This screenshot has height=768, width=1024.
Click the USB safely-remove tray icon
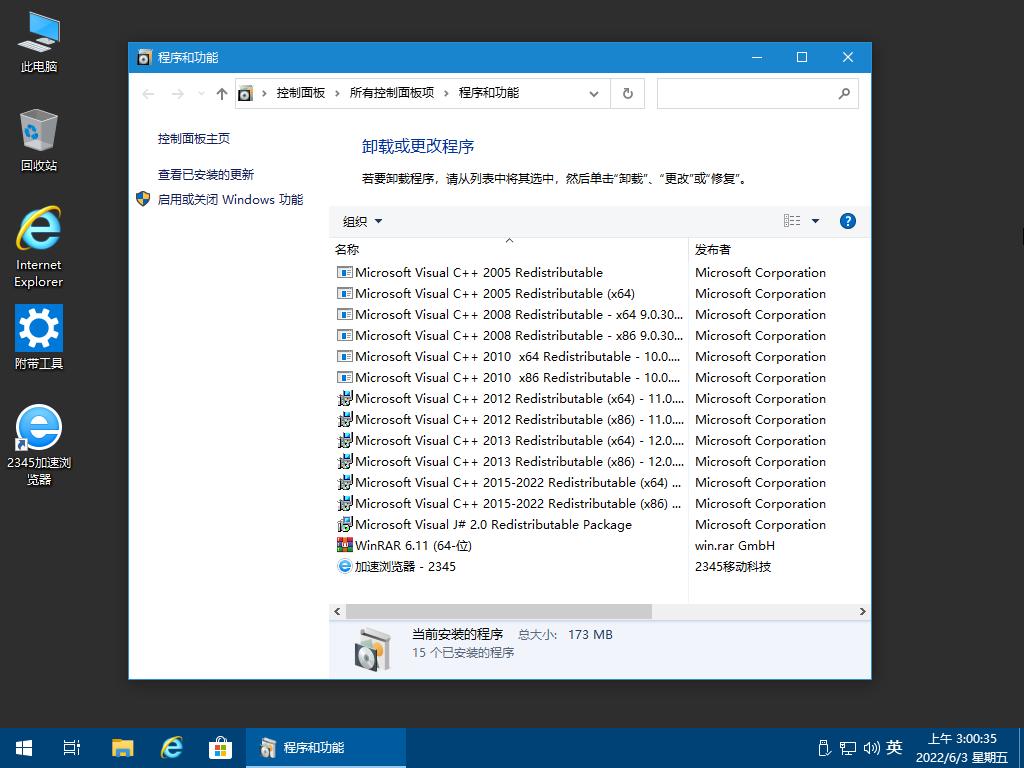coord(824,748)
